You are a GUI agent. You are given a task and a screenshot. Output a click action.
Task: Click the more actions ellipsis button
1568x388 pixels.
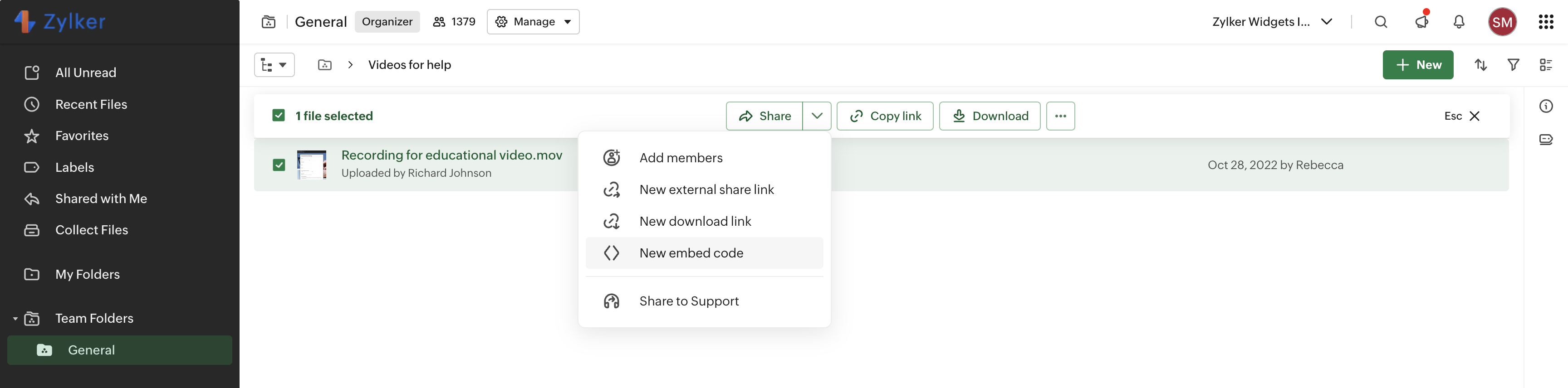click(x=1060, y=116)
